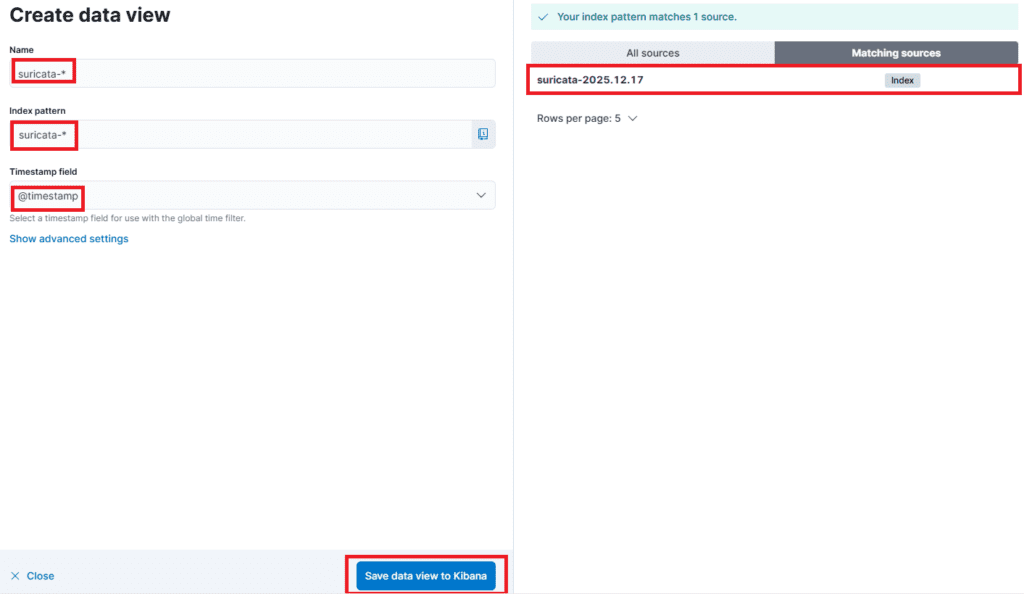1024x594 pixels.
Task: Click the Index badge in the sources list
Action: (902, 80)
